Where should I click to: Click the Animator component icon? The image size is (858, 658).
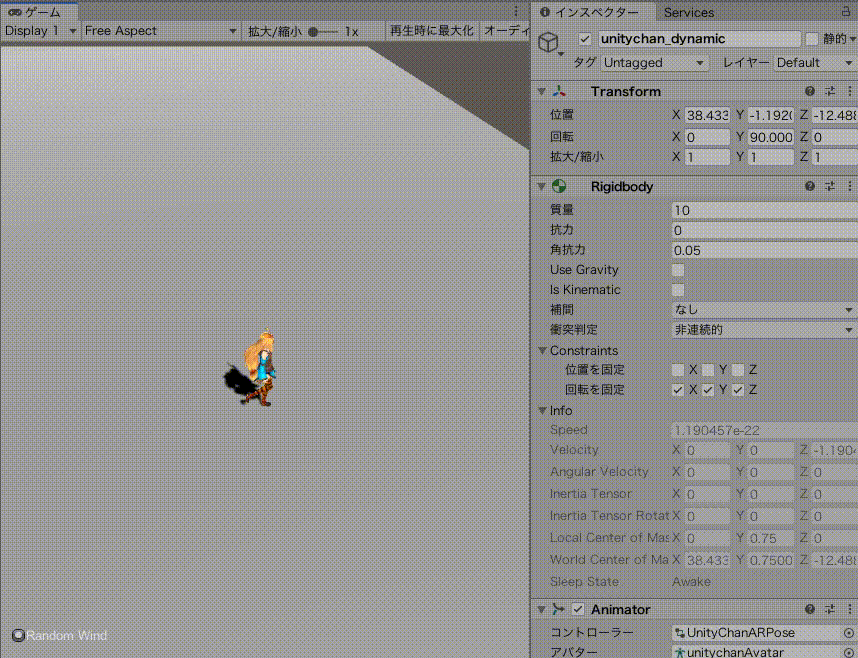(x=559, y=609)
